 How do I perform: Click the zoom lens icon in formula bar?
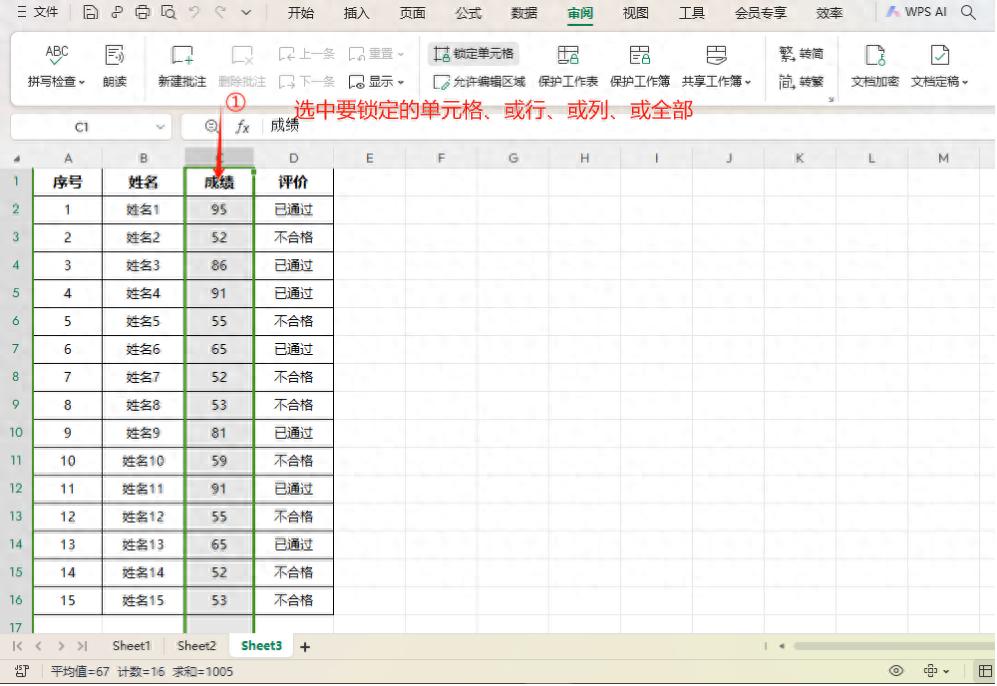coord(211,127)
